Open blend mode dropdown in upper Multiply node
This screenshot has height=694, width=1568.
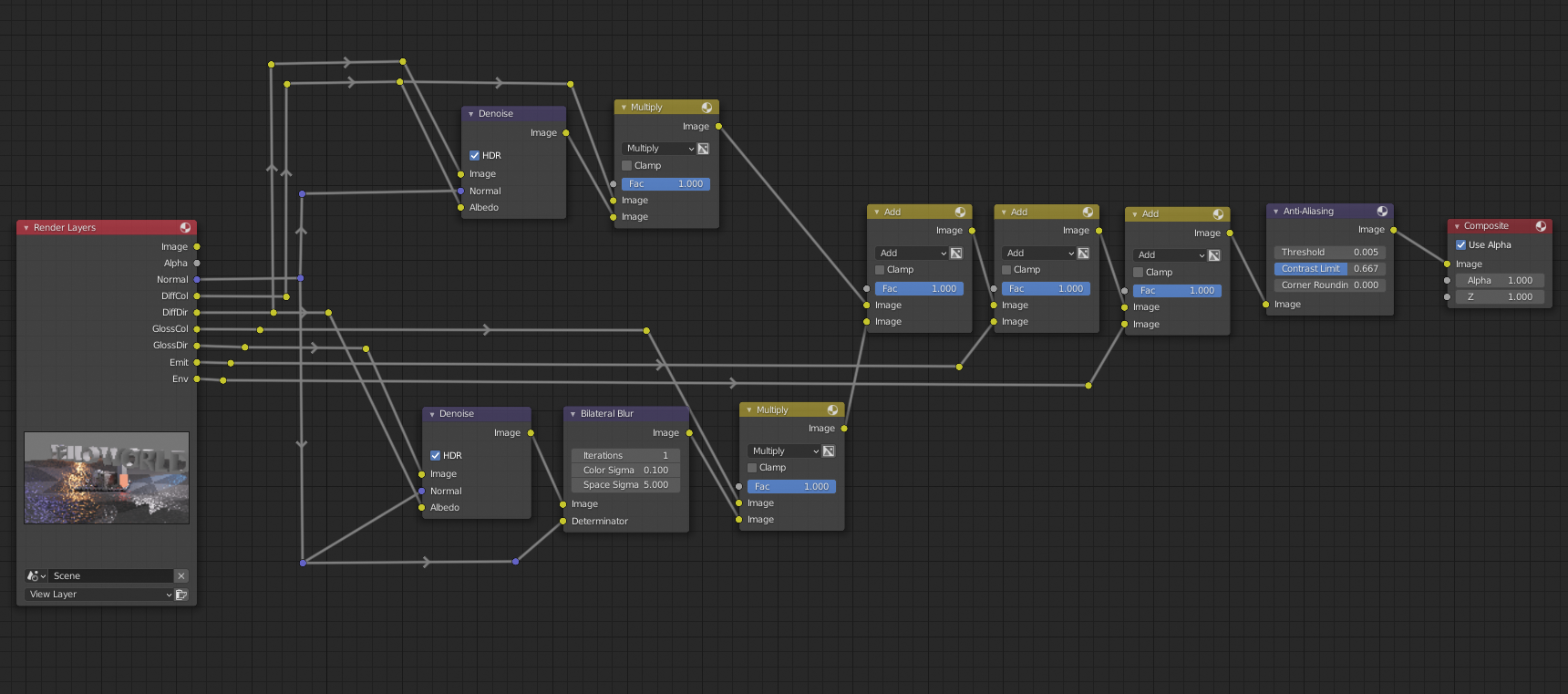tap(658, 148)
